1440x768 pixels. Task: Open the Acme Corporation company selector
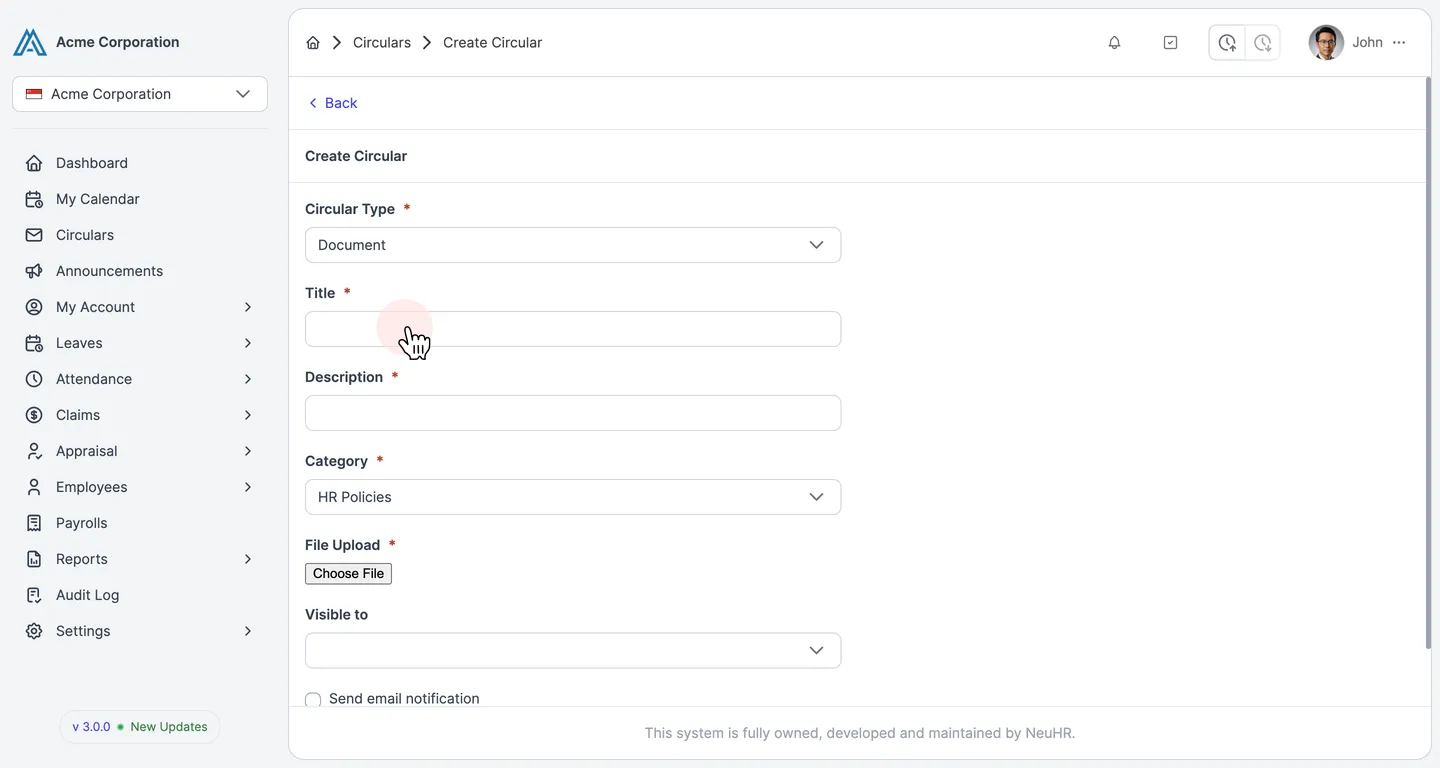(x=140, y=94)
